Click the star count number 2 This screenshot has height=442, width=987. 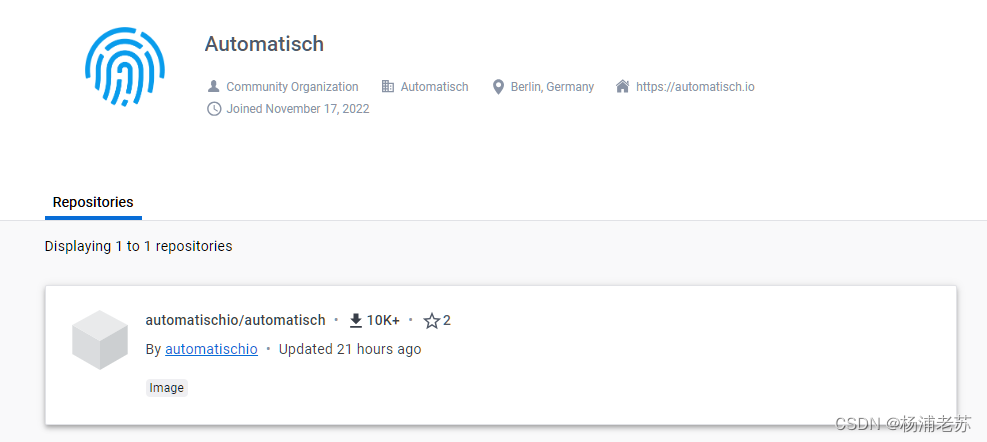(x=446, y=320)
